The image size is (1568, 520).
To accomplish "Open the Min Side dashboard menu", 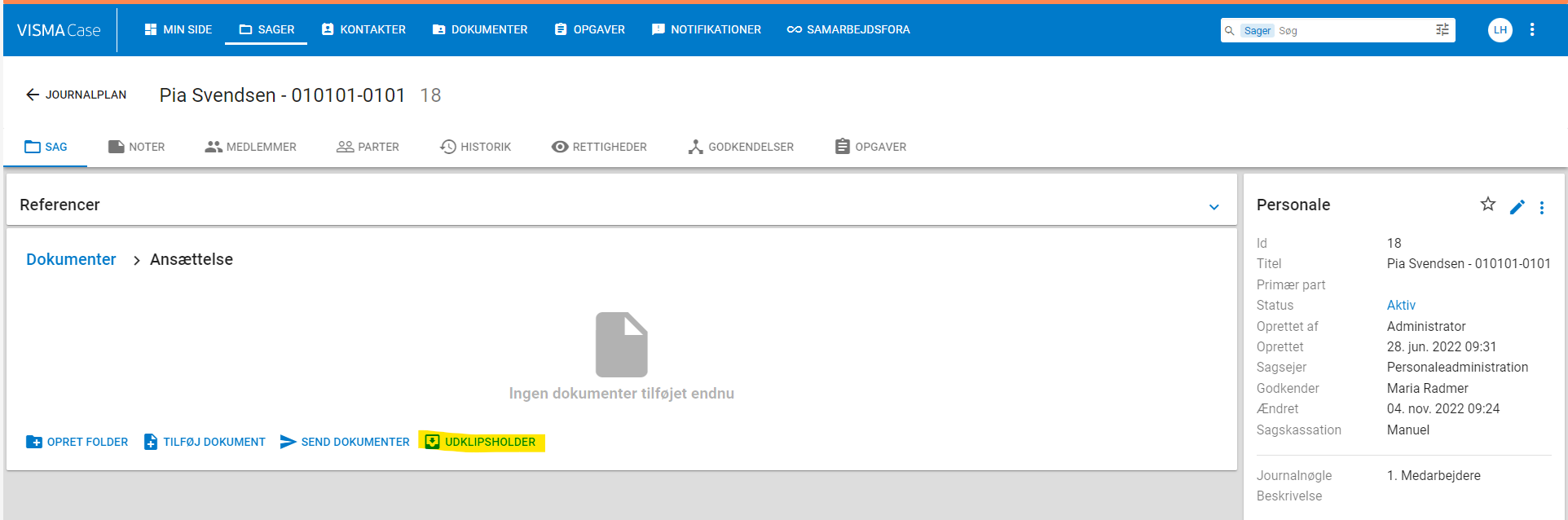I will click(x=178, y=29).
